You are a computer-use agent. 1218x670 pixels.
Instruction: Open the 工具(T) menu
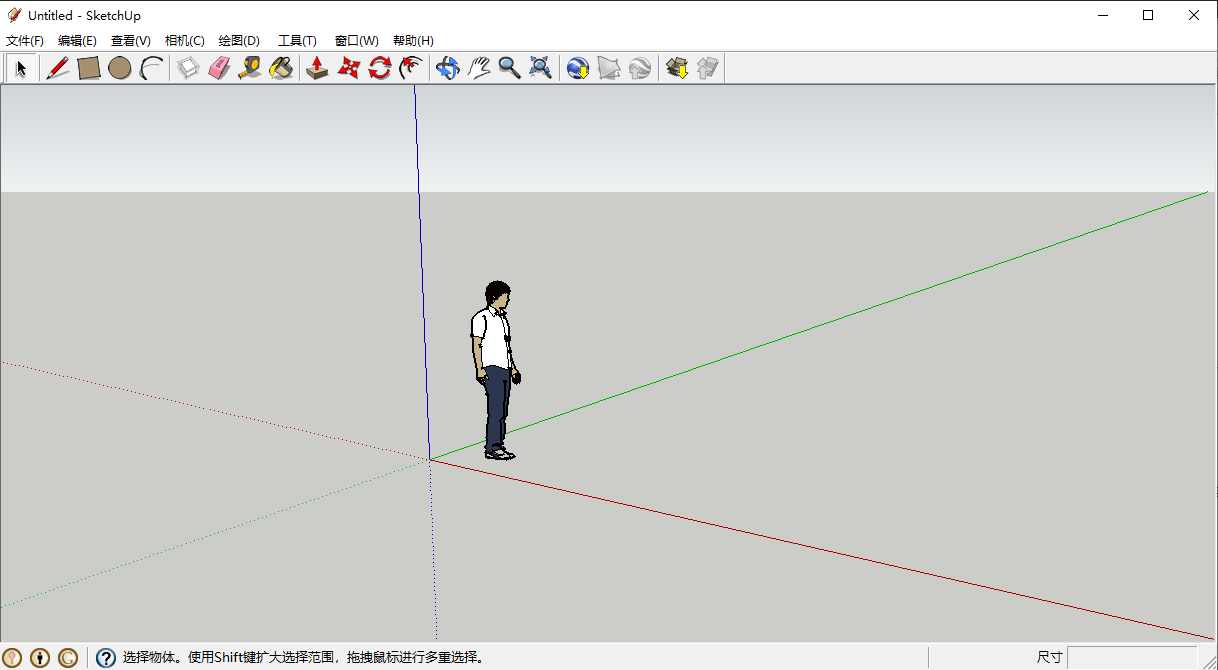(297, 41)
